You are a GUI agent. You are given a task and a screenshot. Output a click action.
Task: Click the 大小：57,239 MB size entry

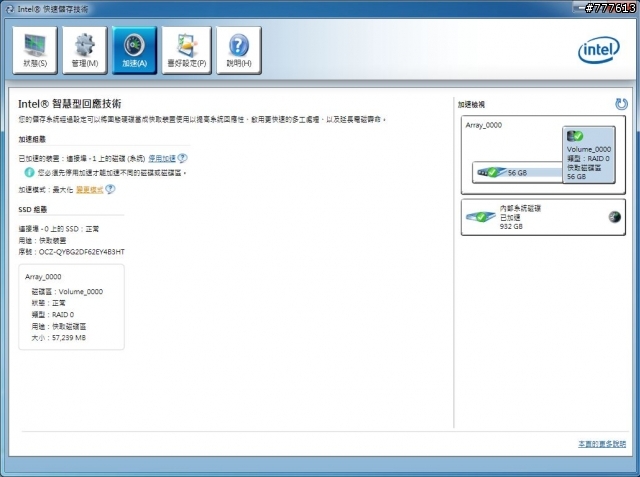[59, 338]
